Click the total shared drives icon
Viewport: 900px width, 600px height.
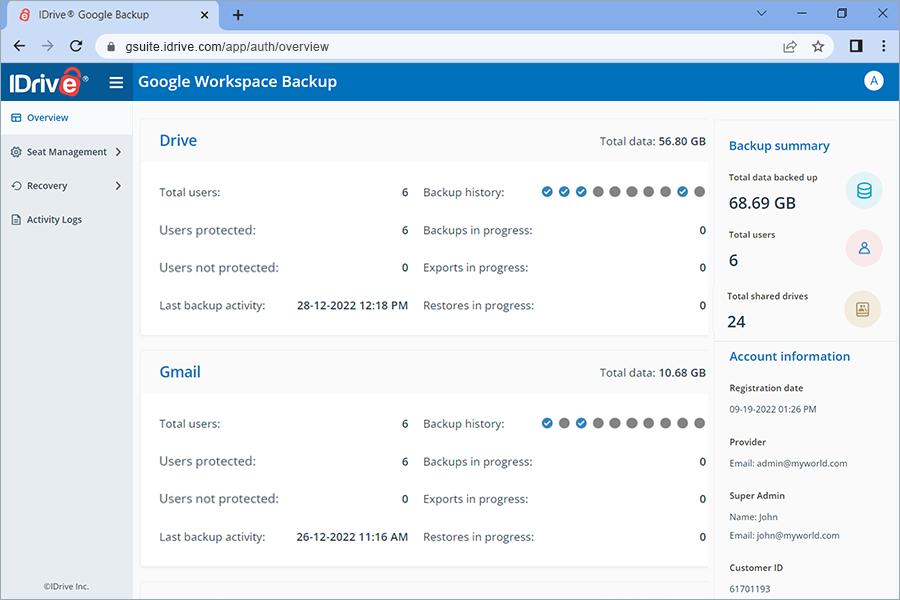pos(863,309)
